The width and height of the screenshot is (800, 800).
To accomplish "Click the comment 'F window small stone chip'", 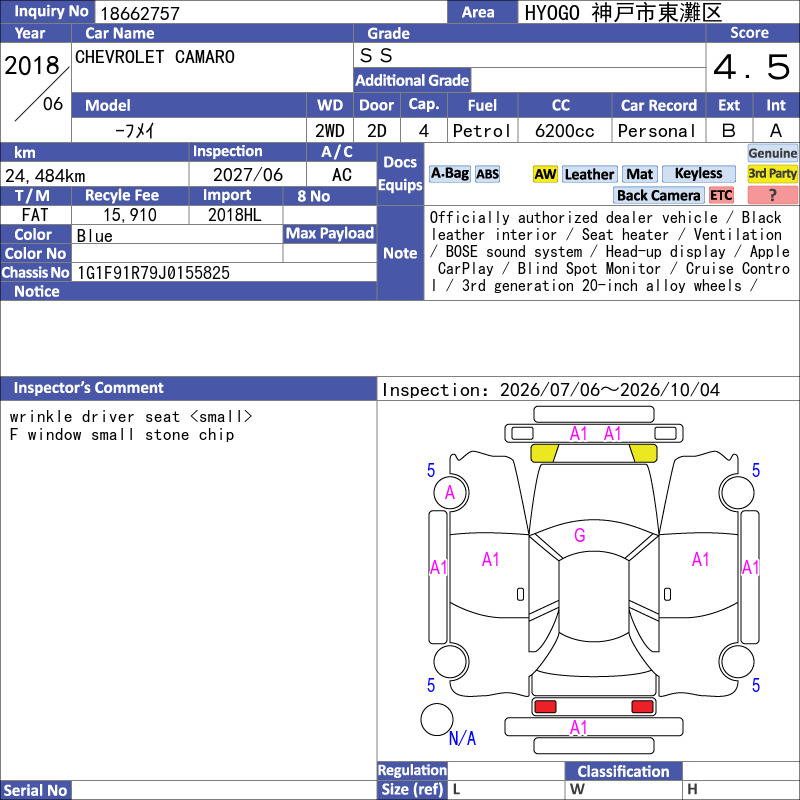I will coord(121,435).
